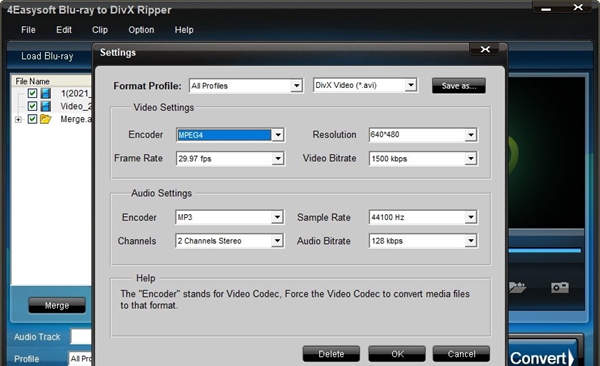Toggle checkbox for Video_2 file

point(33,106)
